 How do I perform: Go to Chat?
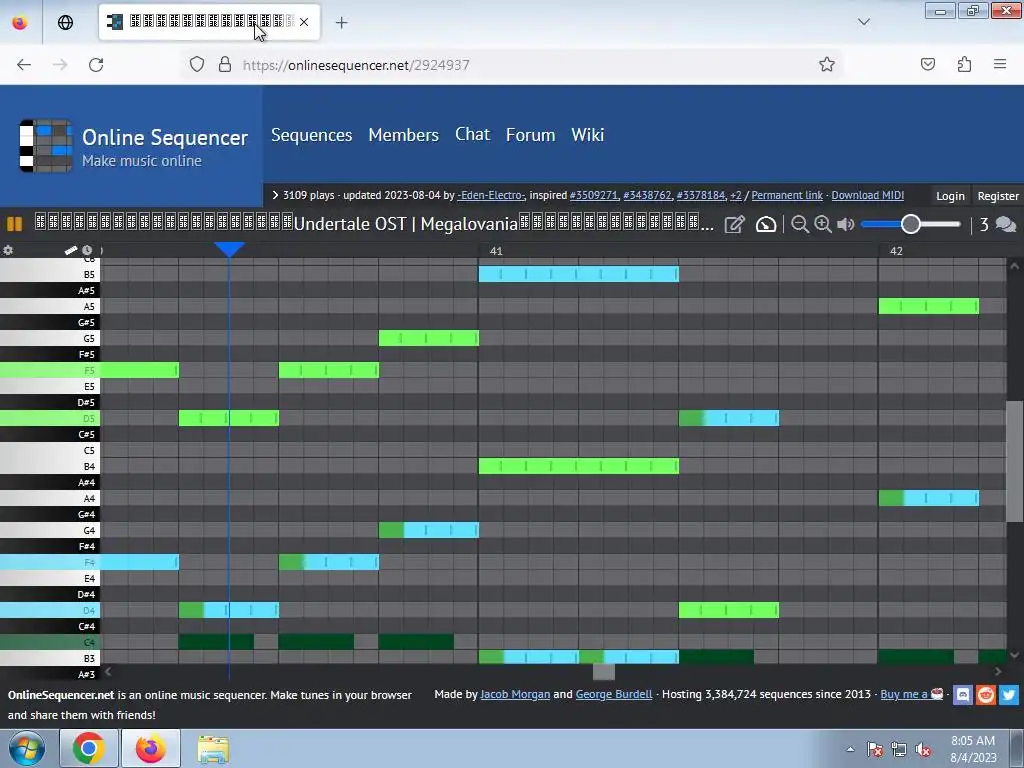472,135
